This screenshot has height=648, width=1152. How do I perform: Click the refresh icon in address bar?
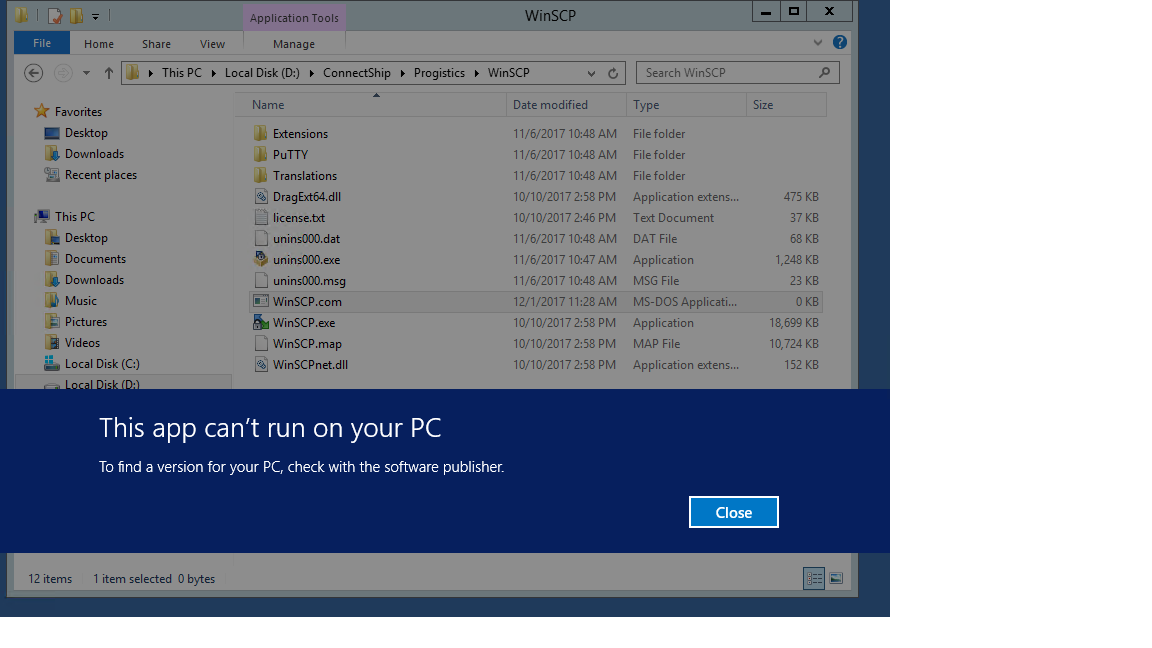(613, 73)
